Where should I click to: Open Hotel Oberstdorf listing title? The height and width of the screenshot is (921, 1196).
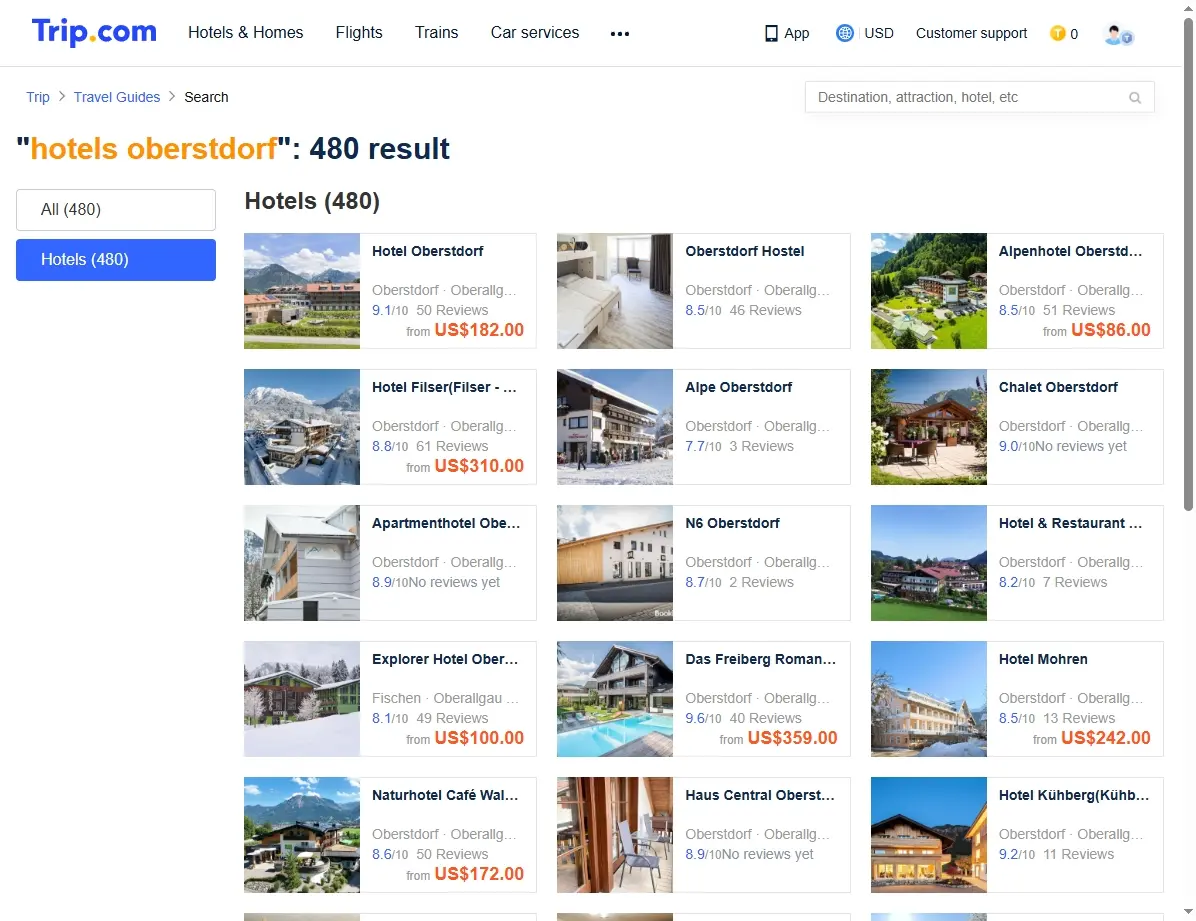tap(427, 251)
